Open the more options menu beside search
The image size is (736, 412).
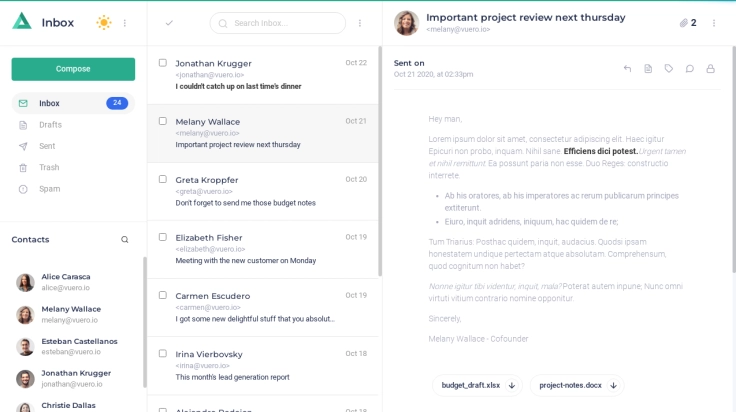click(360, 23)
